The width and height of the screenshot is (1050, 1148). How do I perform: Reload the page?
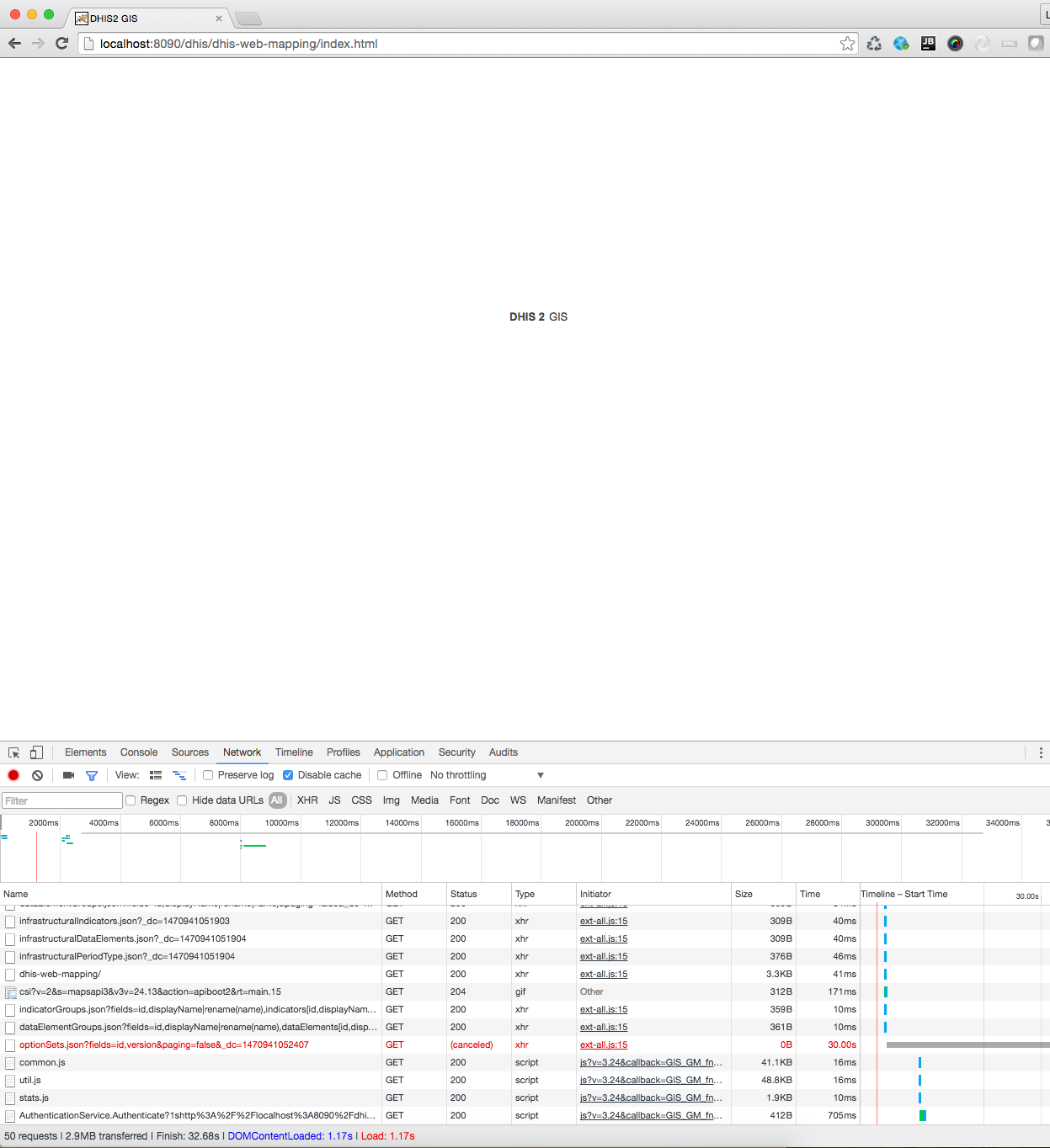point(61,44)
